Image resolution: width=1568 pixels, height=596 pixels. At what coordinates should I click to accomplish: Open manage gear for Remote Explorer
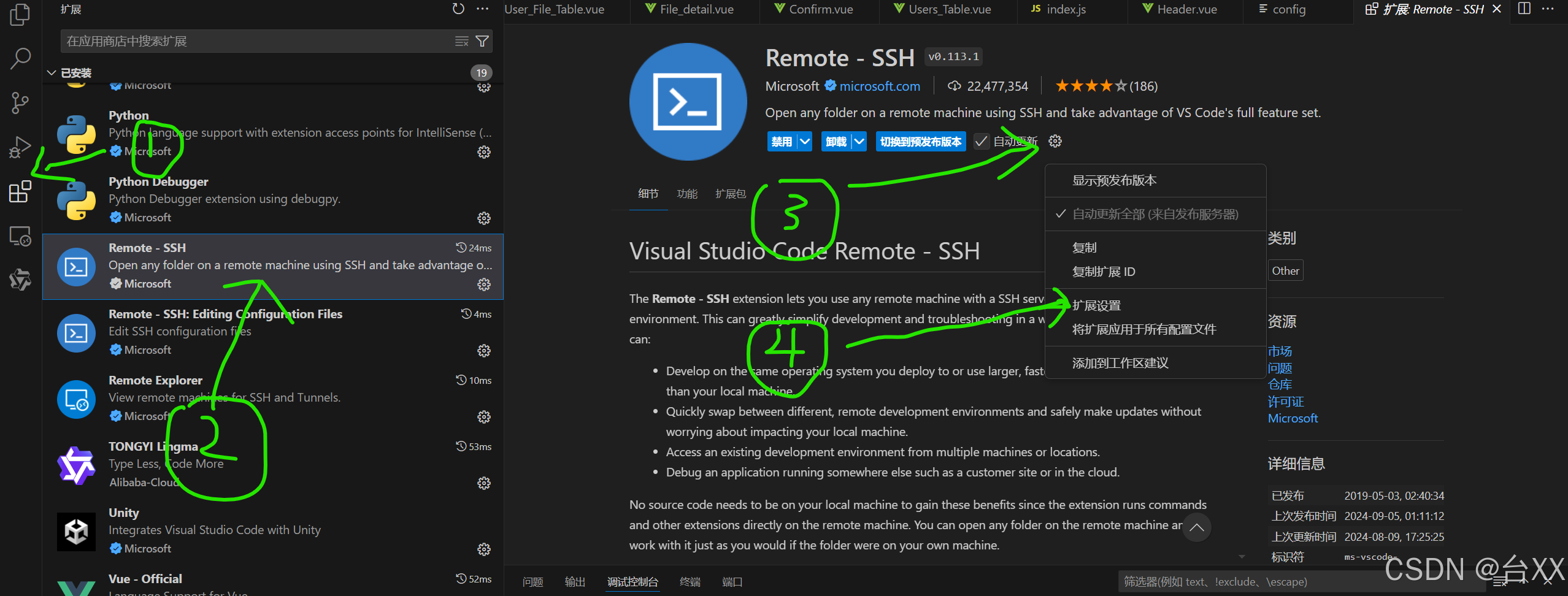pos(484,417)
